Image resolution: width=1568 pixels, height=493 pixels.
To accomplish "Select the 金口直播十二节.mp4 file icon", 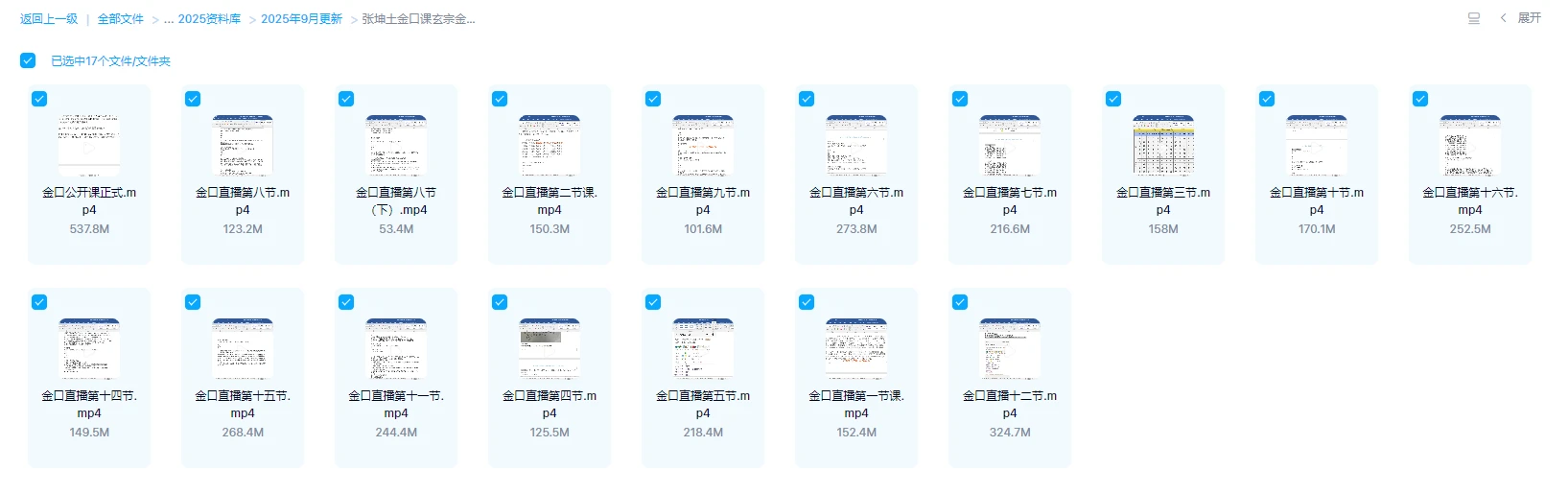I will (x=1010, y=349).
